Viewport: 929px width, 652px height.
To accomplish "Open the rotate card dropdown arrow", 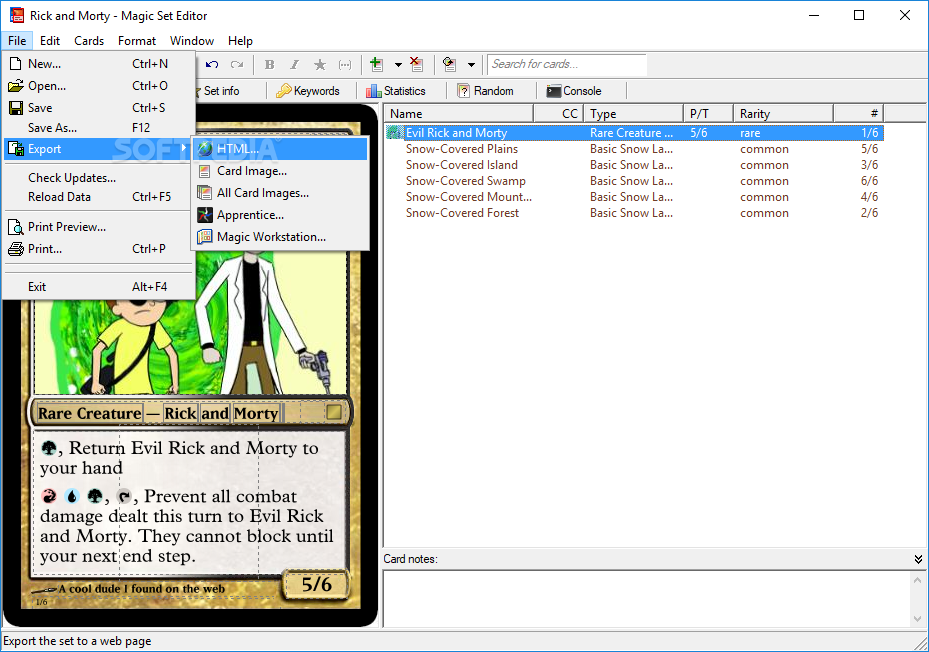I will (x=472, y=65).
